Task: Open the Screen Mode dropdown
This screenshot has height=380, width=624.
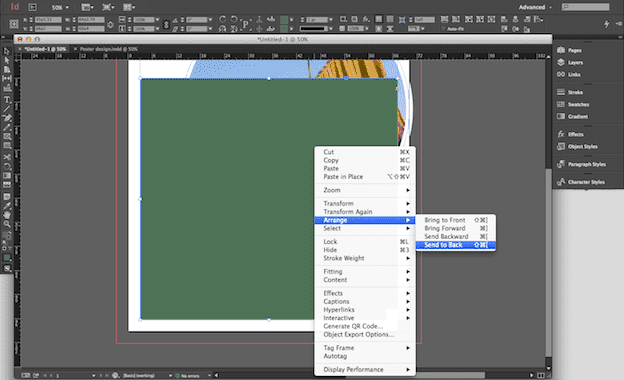Action: coord(108,7)
